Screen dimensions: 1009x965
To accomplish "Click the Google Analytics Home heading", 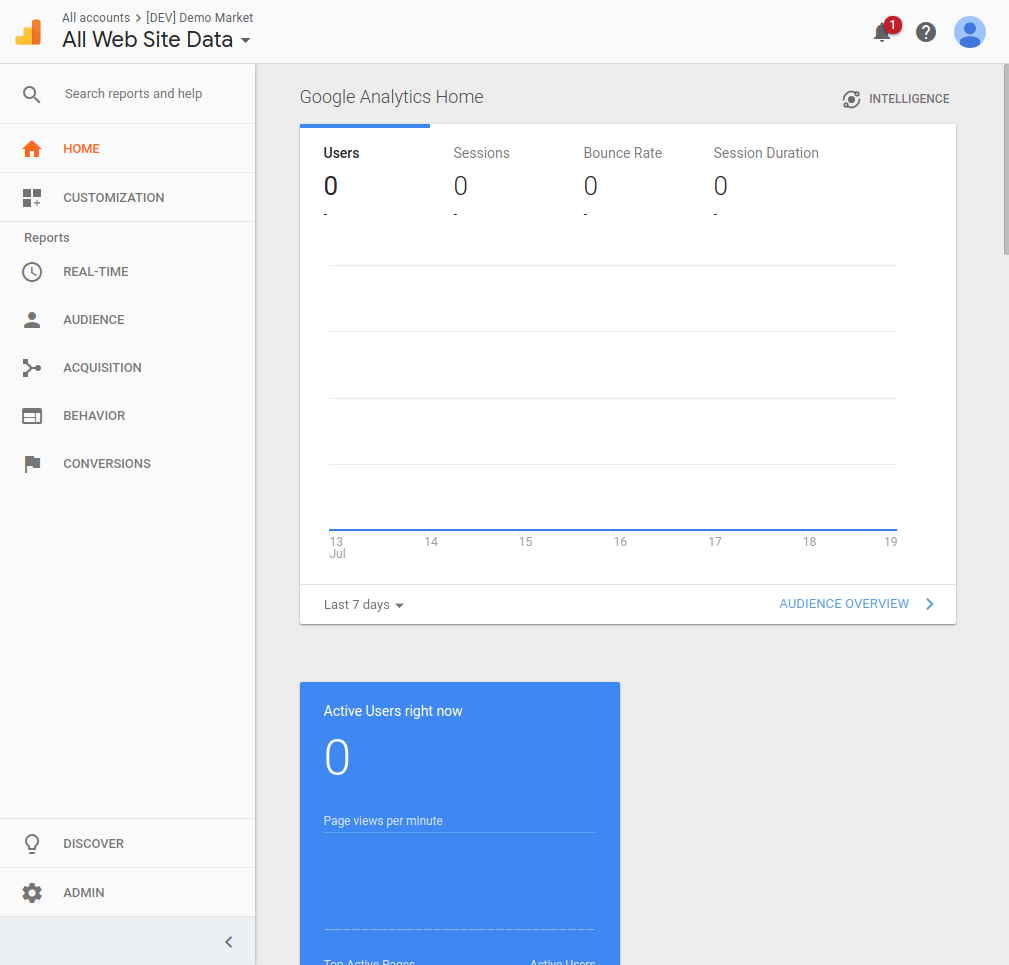I will (x=391, y=97).
